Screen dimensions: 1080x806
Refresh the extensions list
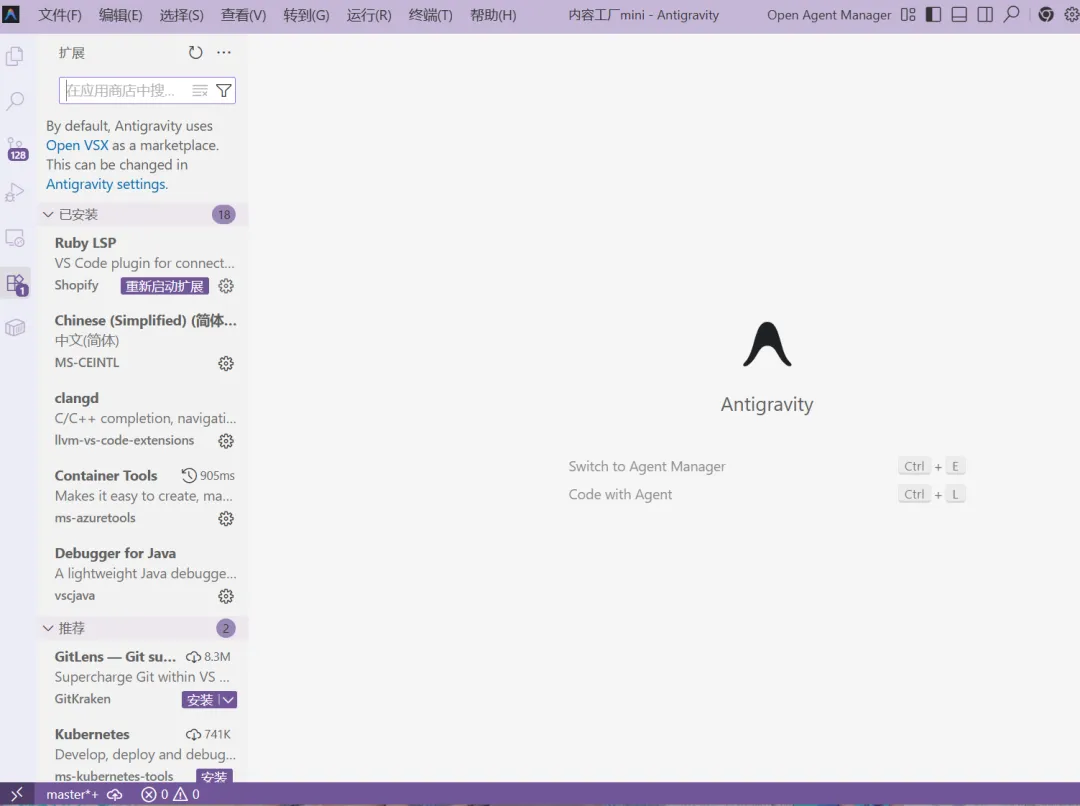click(x=196, y=52)
